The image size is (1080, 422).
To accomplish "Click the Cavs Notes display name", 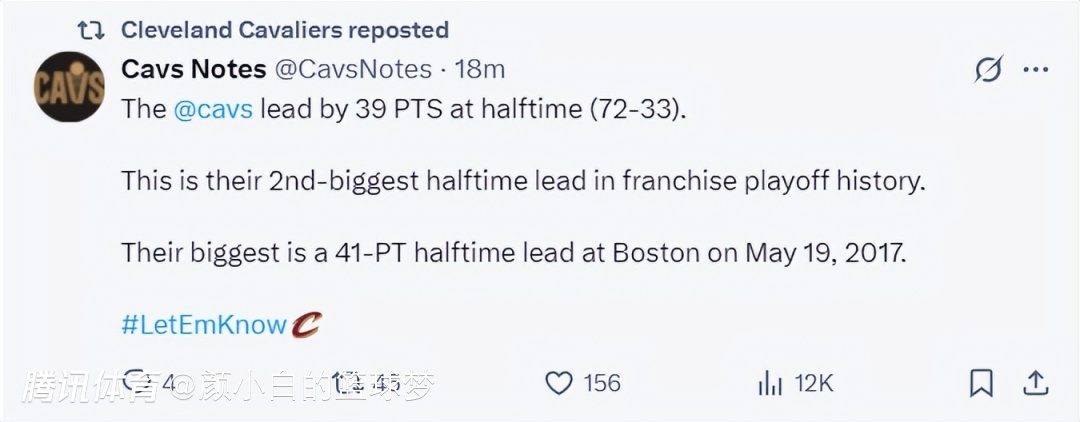I will tap(194, 69).
